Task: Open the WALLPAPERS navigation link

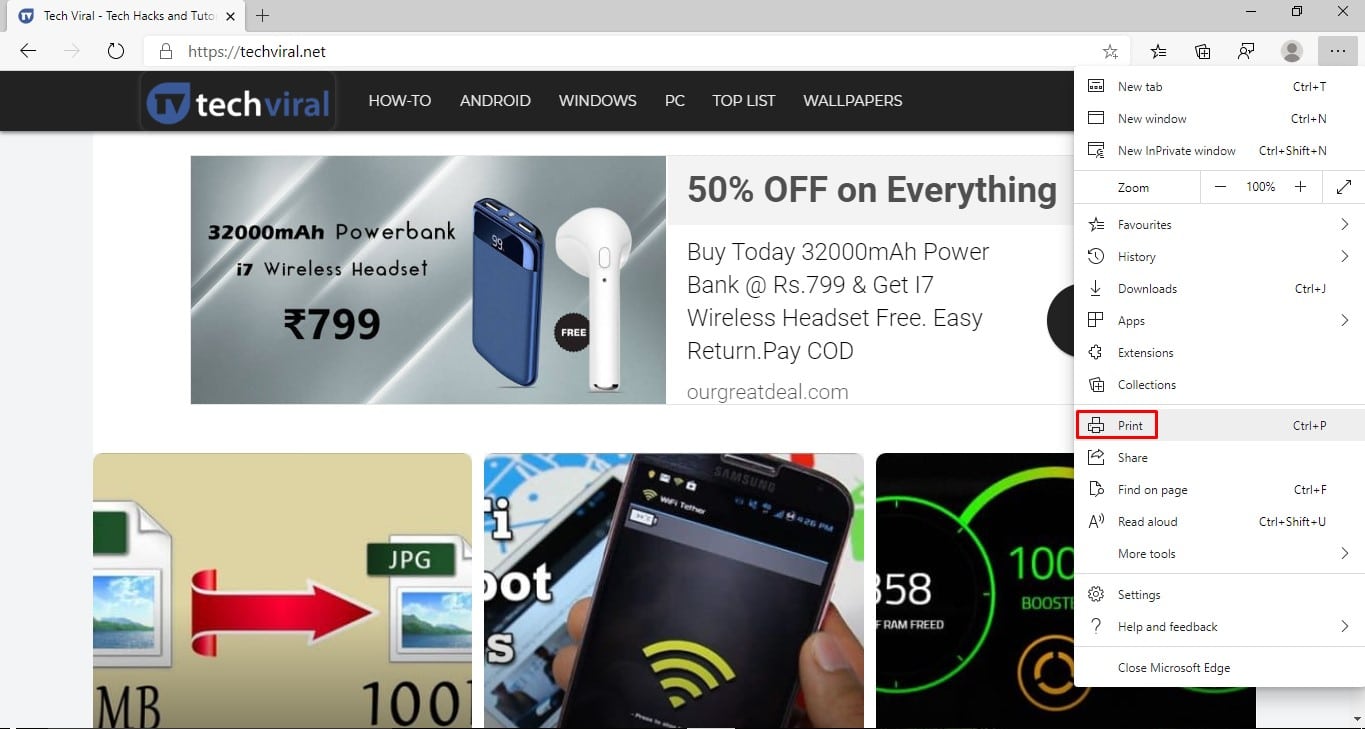Action: point(852,101)
